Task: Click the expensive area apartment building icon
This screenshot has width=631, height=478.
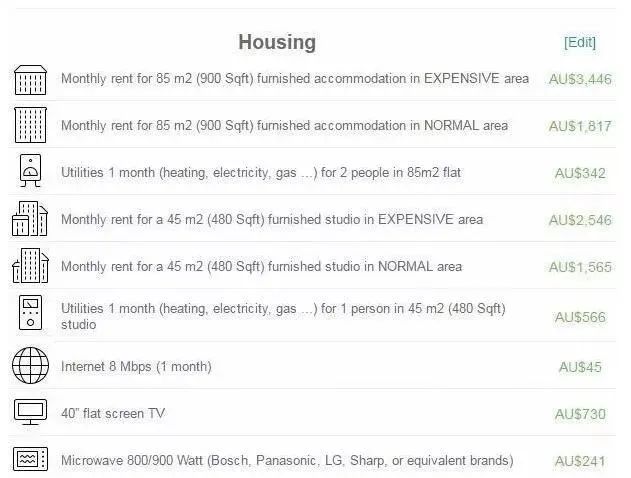Action: pyautogui.click(x=30, y=79)
